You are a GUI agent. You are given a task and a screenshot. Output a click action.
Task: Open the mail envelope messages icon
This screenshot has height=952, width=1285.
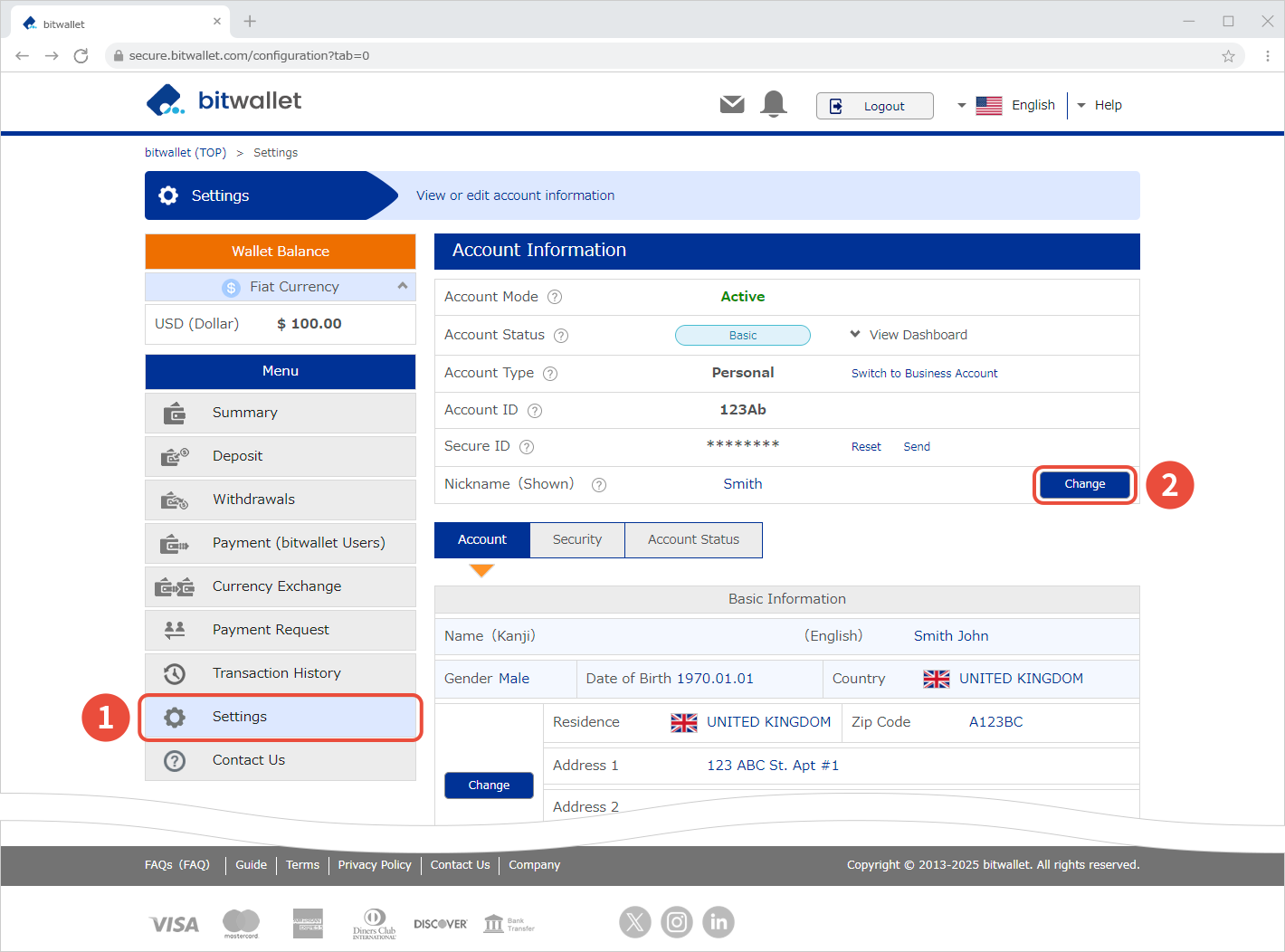(x=732, y=105)
